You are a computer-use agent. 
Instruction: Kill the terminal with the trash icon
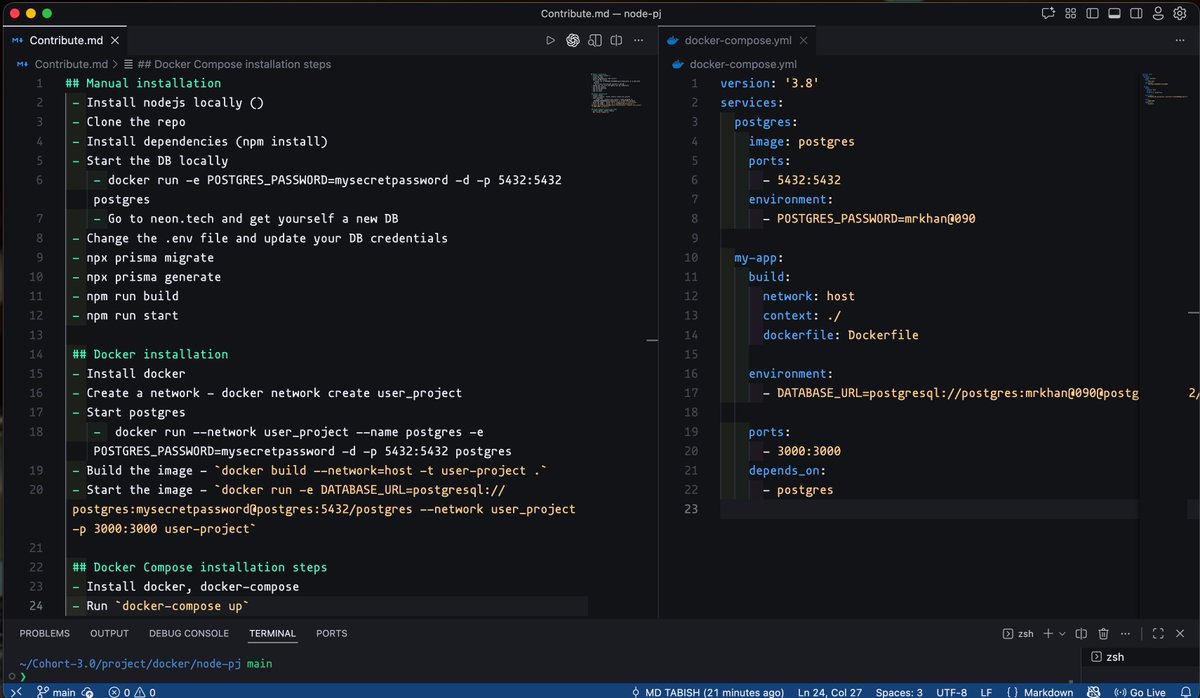point(1103,633)
